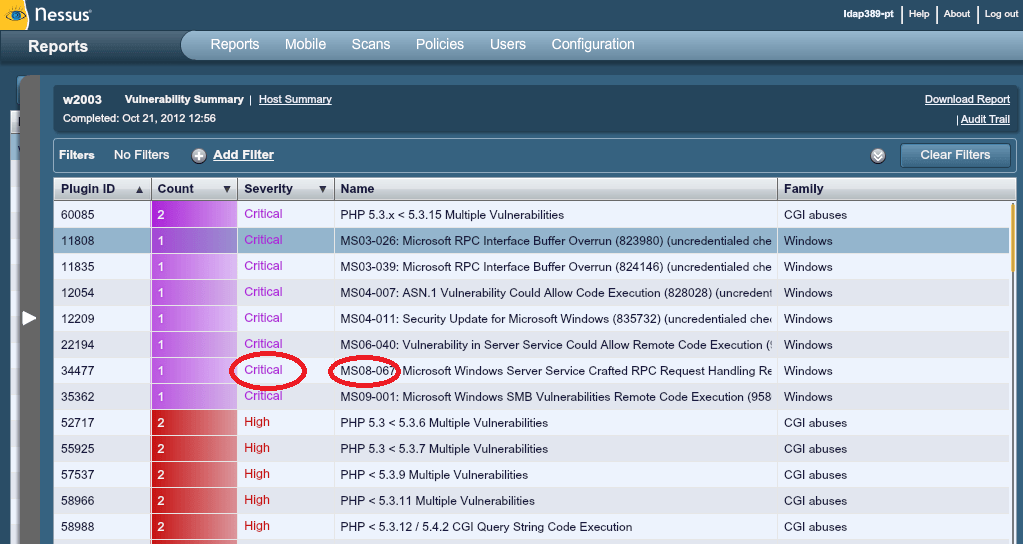
Task: Select plugin ID 58988 cell
Action: coord(102,527)
